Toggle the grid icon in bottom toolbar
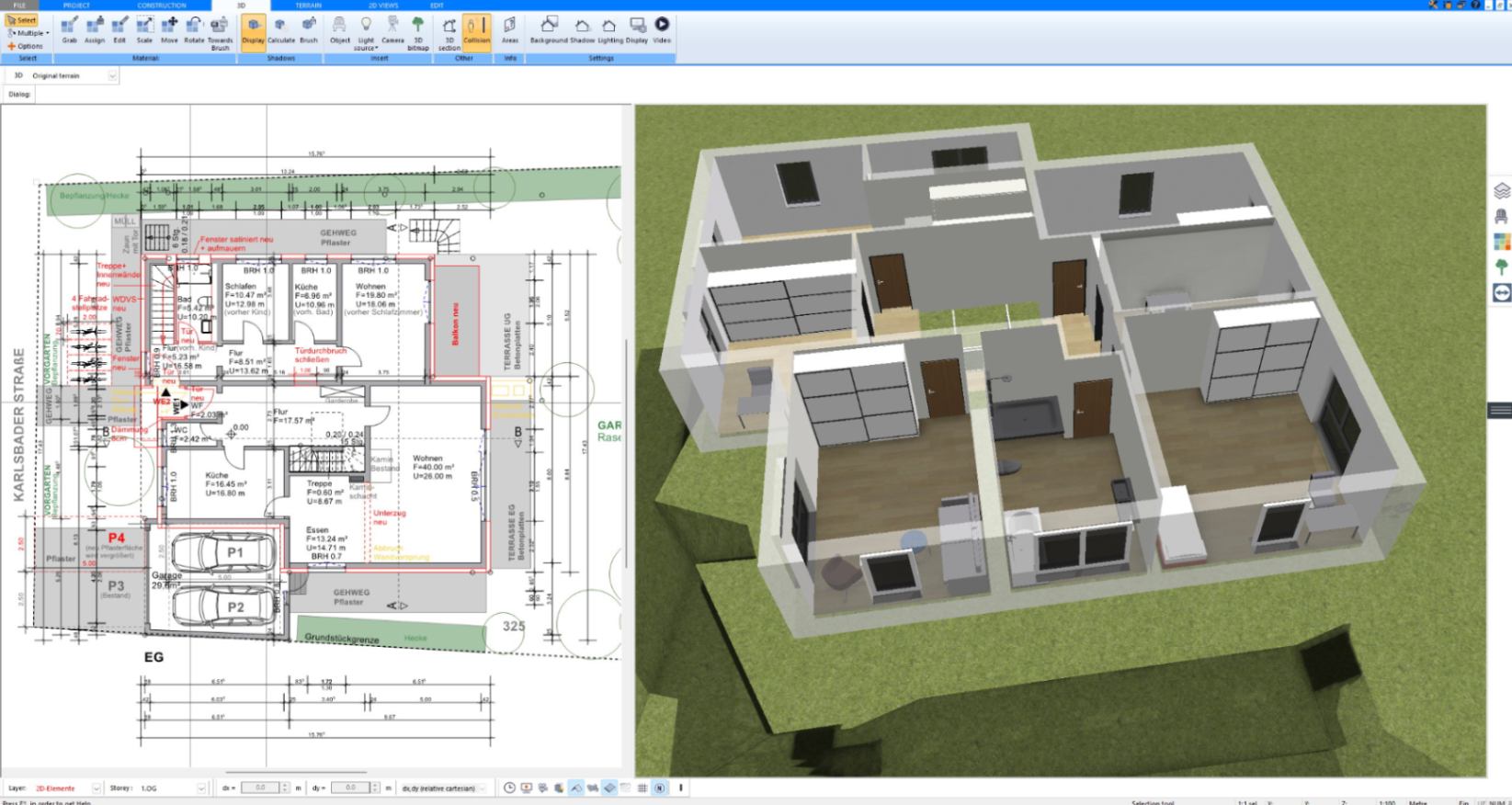 [x=642, y=788]
